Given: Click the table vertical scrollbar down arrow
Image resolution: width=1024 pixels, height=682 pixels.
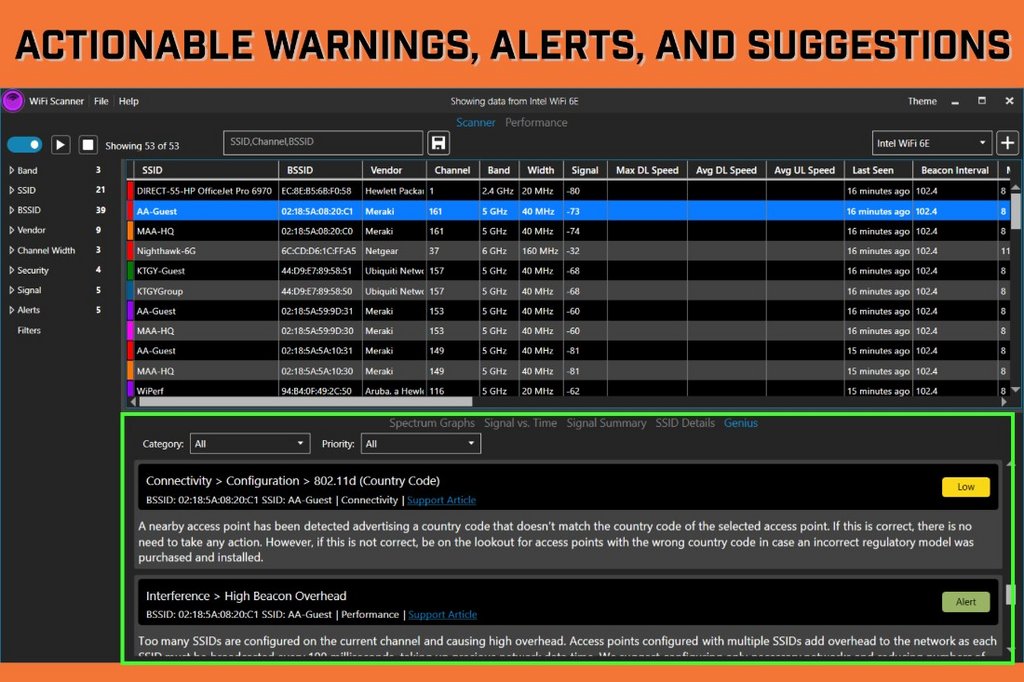Looking at the screenshot, I should [x=1015, y=390].
